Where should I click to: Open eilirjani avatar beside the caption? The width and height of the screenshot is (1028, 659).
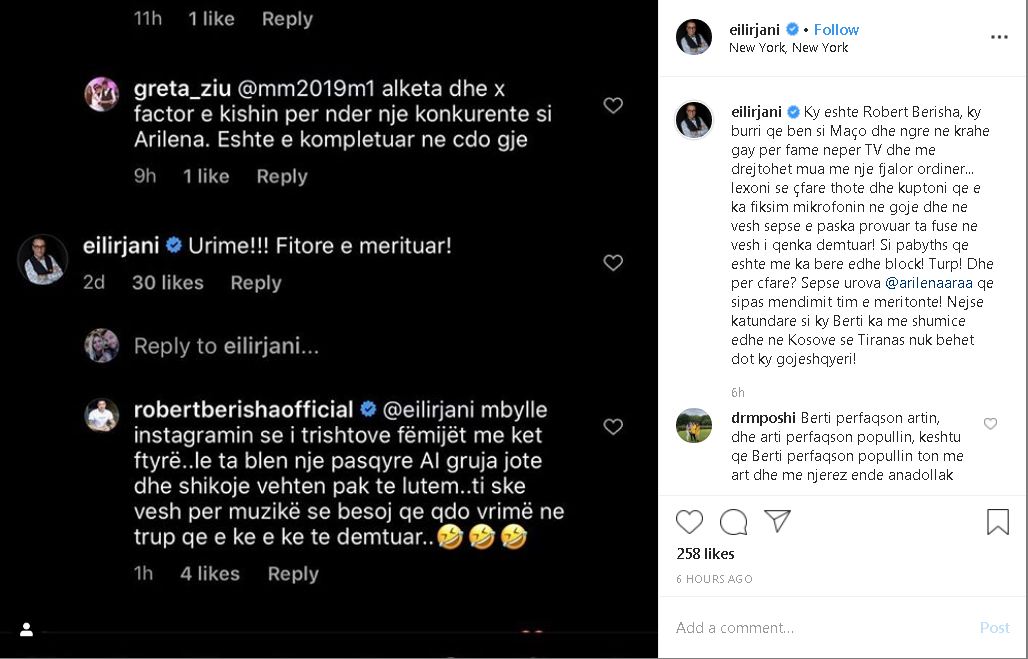[694, 120]
